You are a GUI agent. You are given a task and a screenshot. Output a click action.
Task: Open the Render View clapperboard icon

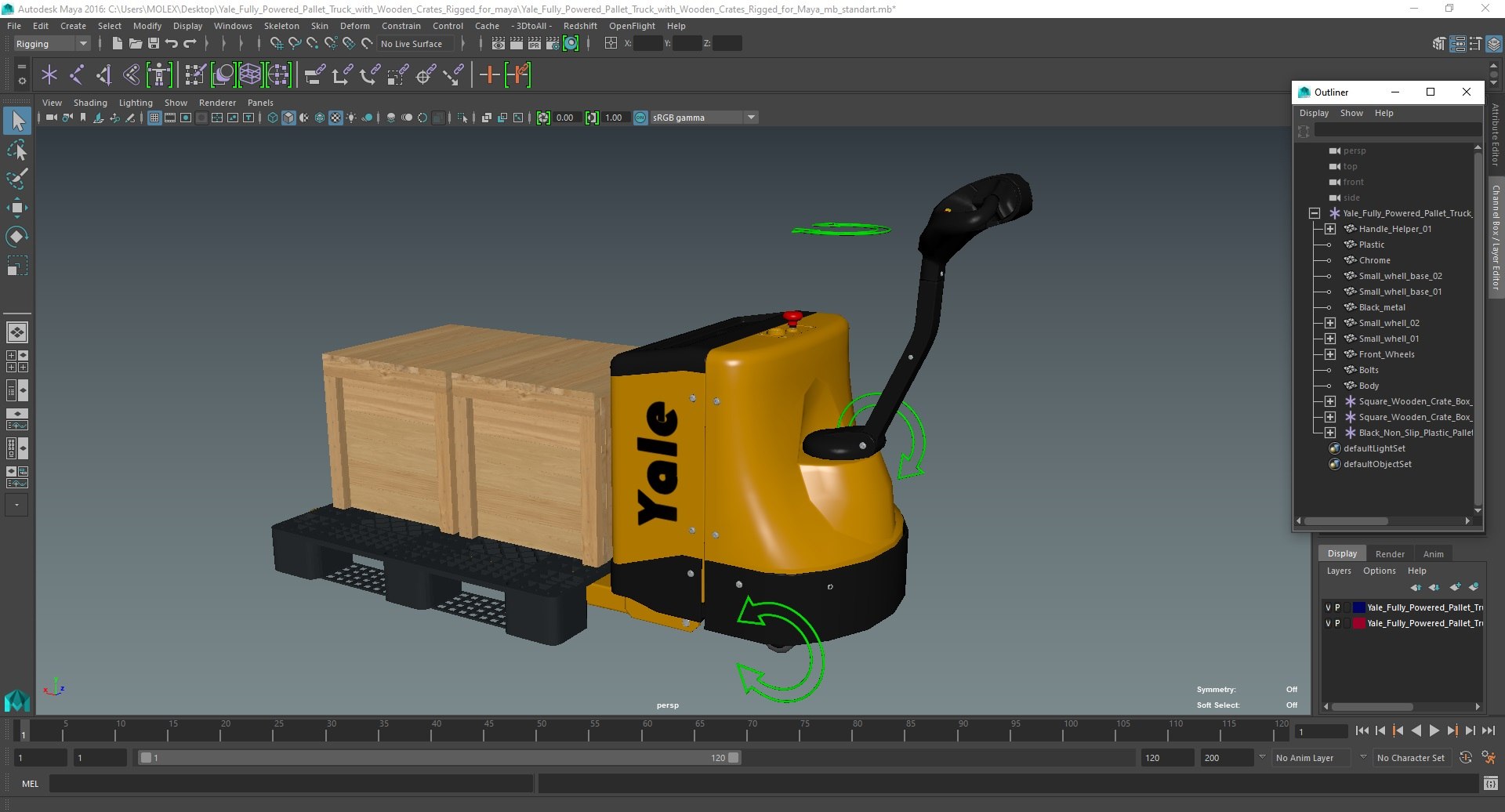click(498, 44)
